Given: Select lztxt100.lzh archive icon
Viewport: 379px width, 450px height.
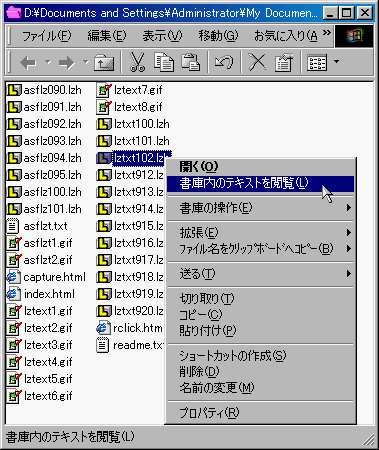Looking at the screenshot, I should [x=104, y=124].
